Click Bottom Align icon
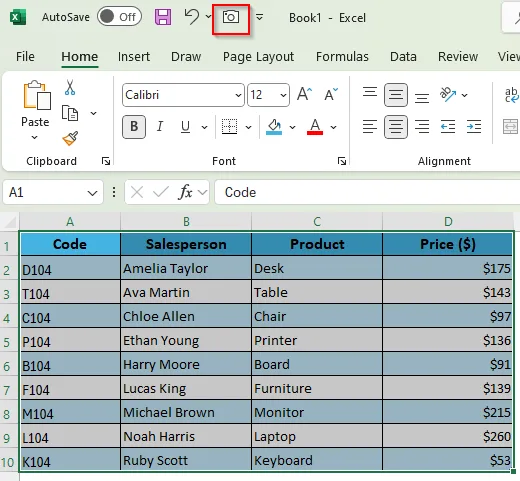 pyautogui.click(x=422, y=98)
